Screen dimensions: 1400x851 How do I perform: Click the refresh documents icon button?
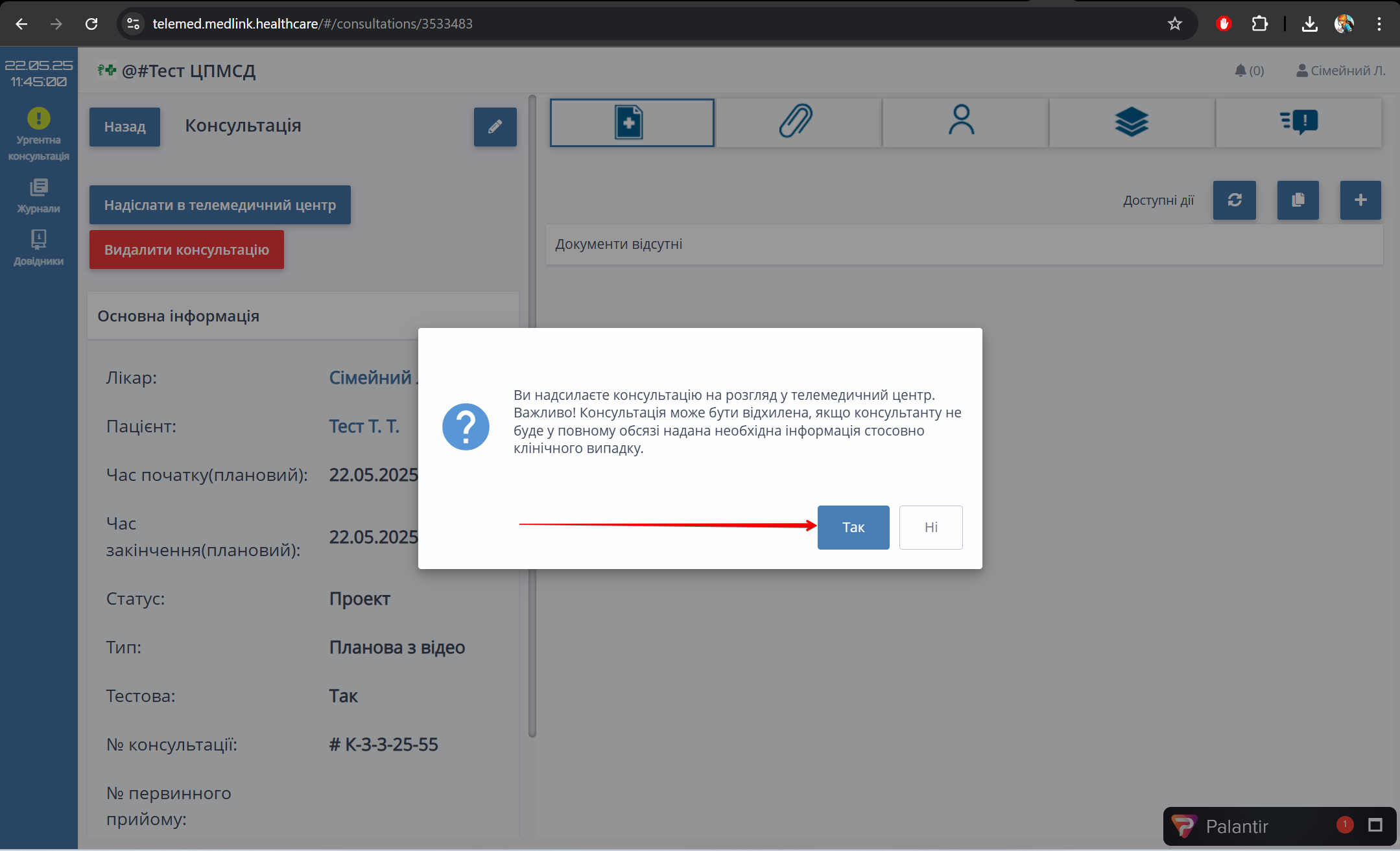point(1234,200)
